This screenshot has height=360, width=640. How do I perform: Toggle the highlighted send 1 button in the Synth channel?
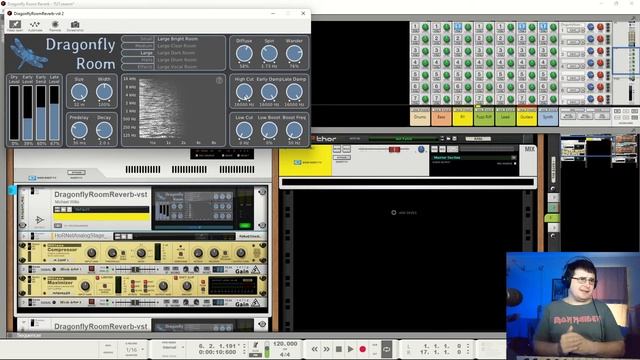[543, 27]
